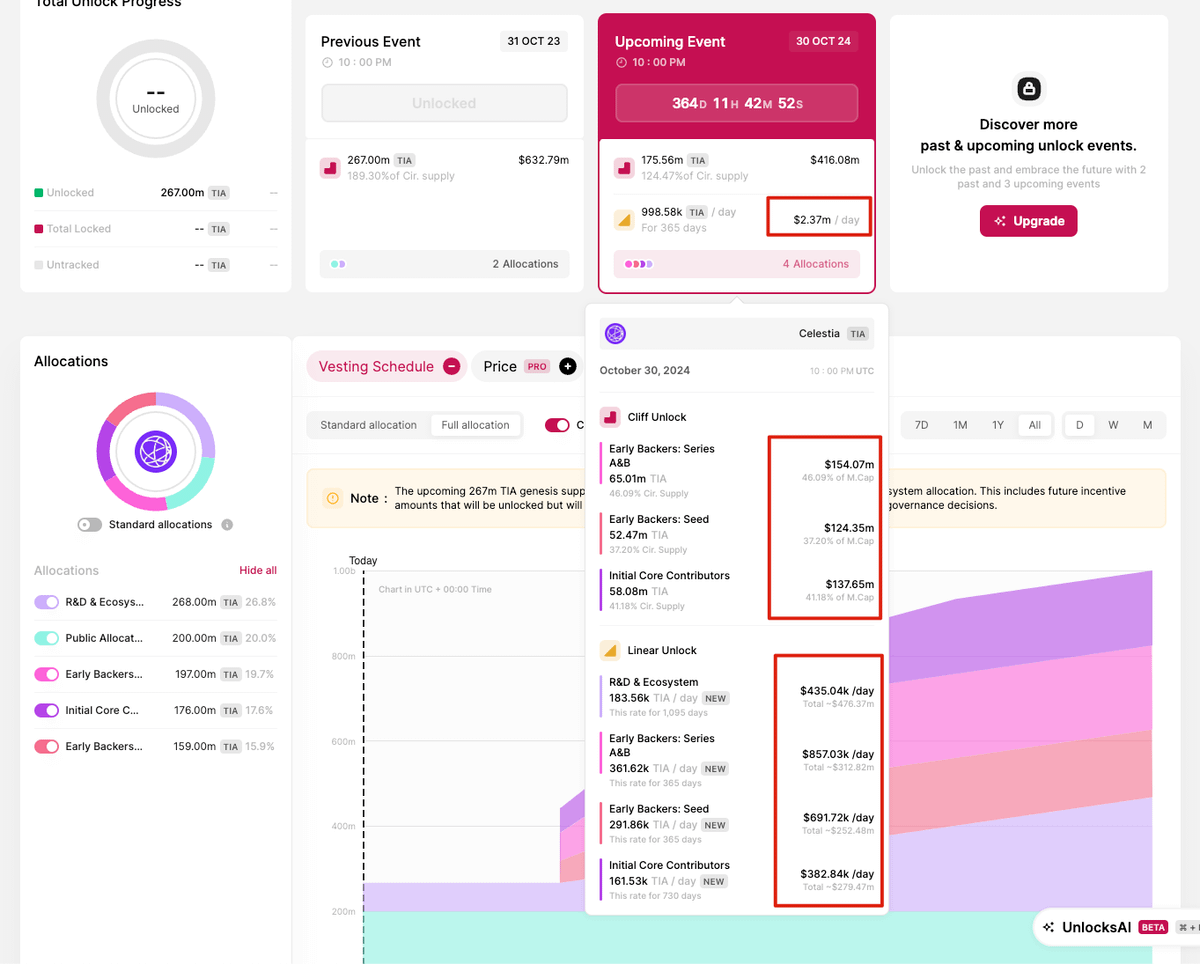
Task: Toggle the switch next to Full allocation
Action: pyautogui.click(x=557, y=425)
